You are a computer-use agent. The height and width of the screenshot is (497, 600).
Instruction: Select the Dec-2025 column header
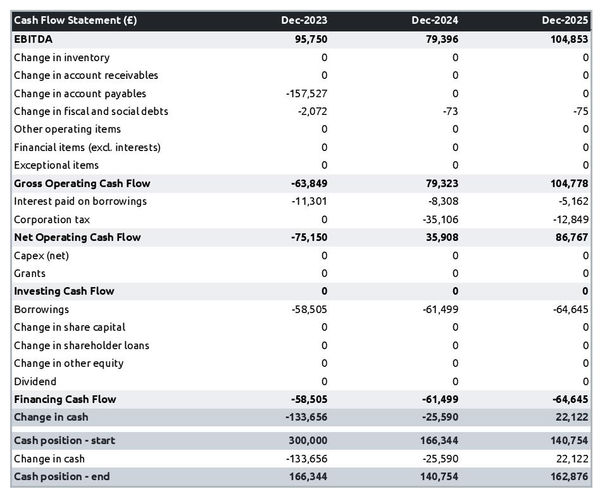click(566, 20)
